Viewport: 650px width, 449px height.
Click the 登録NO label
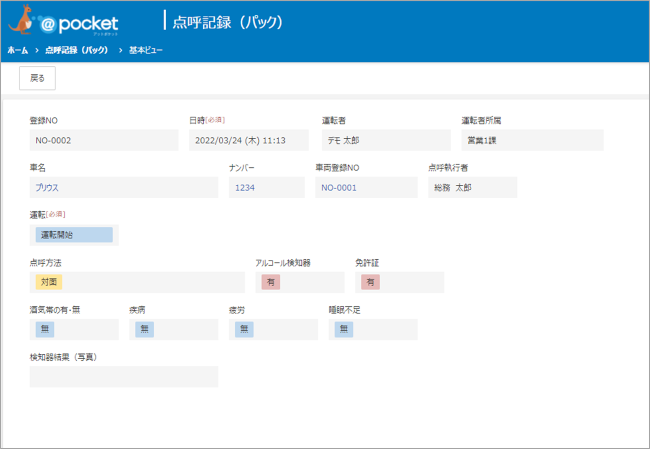coord(44,121)
